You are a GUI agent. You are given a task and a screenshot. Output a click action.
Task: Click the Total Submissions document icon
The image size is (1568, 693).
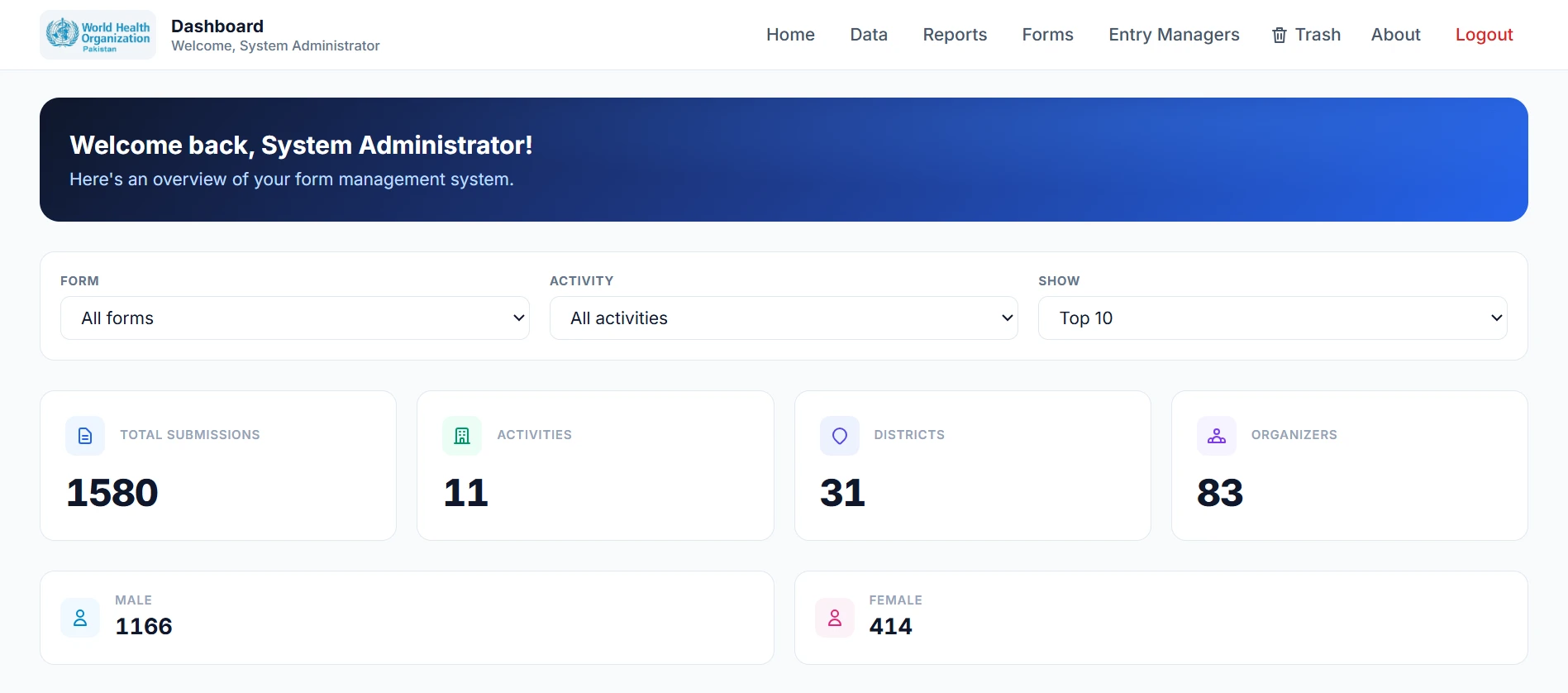[85, 436]
